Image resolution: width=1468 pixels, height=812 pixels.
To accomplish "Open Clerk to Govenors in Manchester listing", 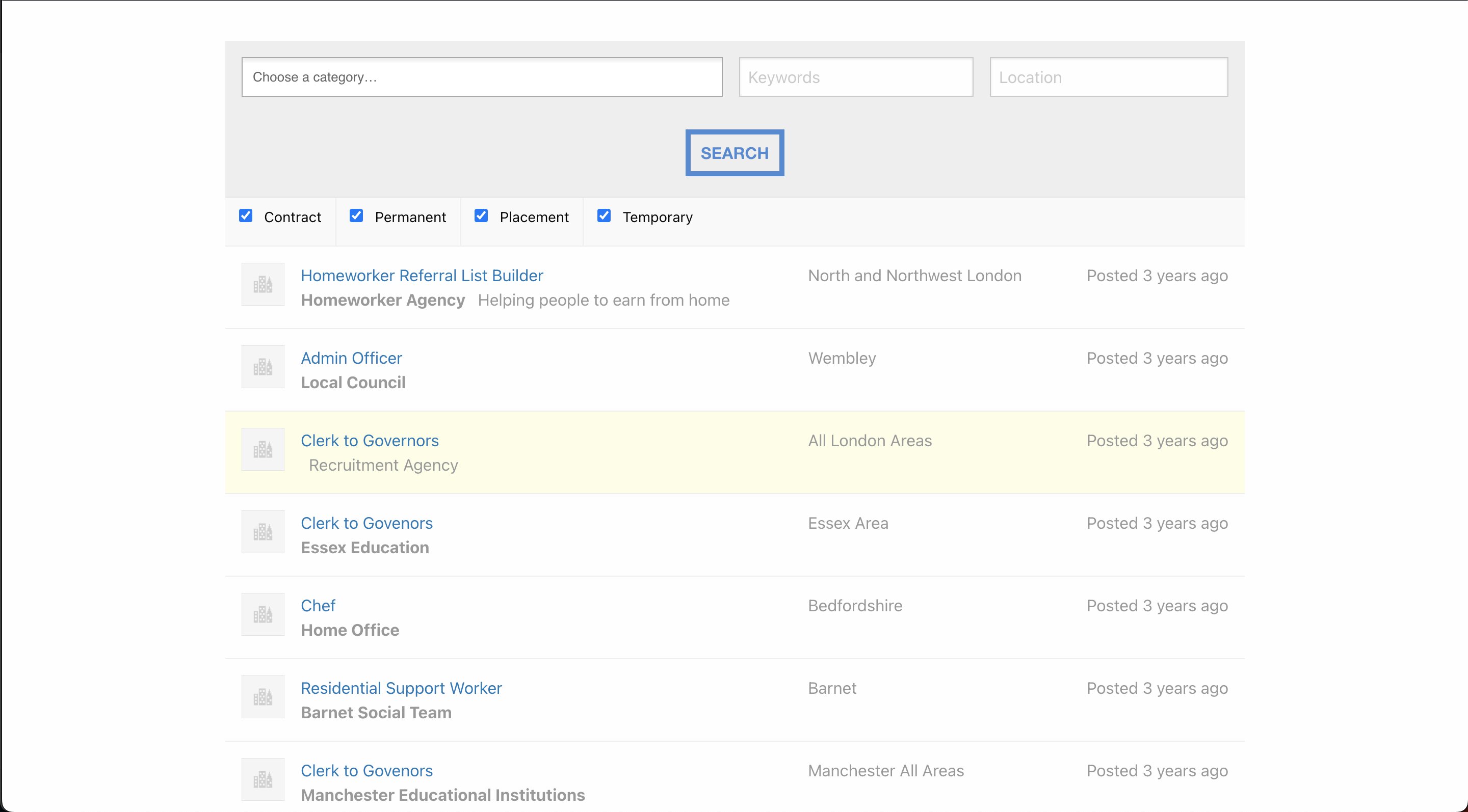I will coord(366,771).
